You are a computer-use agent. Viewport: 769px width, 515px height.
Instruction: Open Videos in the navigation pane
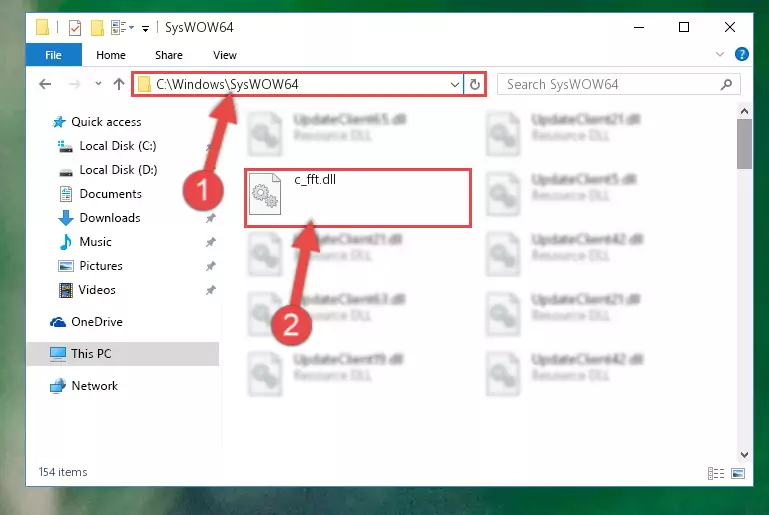coord(97,290)
